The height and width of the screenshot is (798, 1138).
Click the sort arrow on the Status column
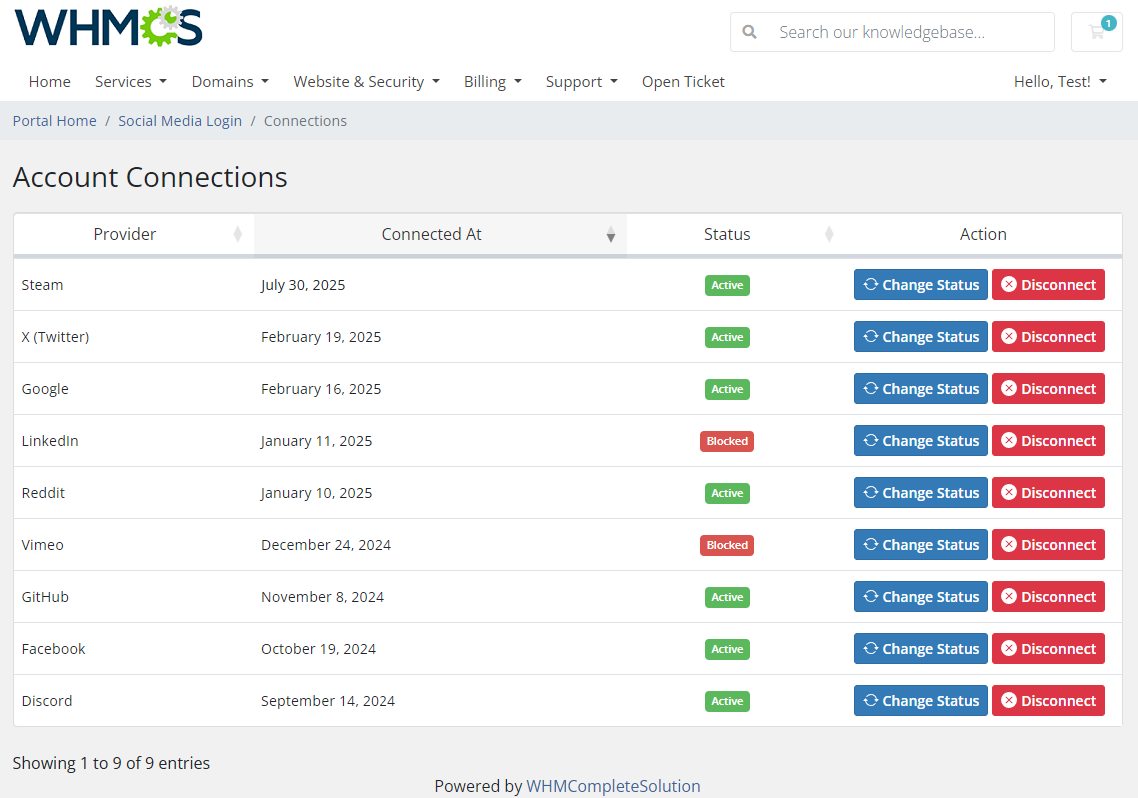(829, 234)
